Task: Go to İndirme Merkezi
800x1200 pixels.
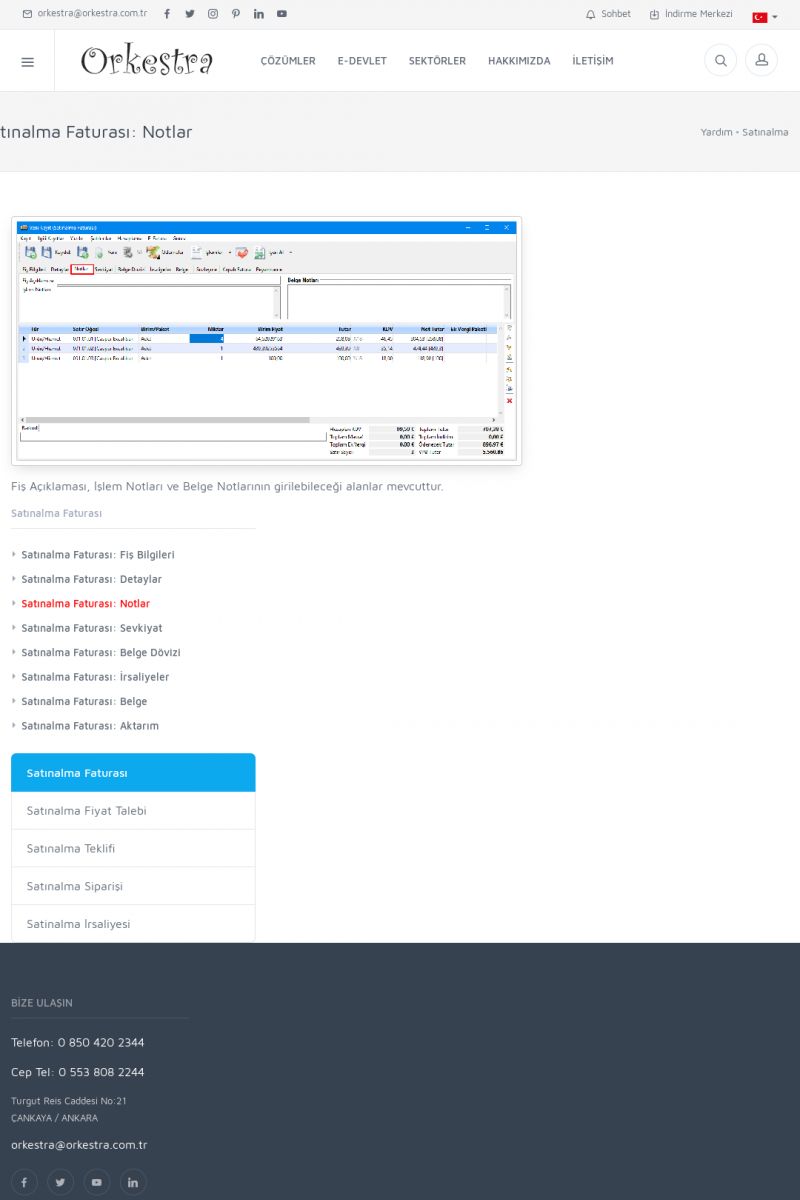Action: [x=691, y=14]
